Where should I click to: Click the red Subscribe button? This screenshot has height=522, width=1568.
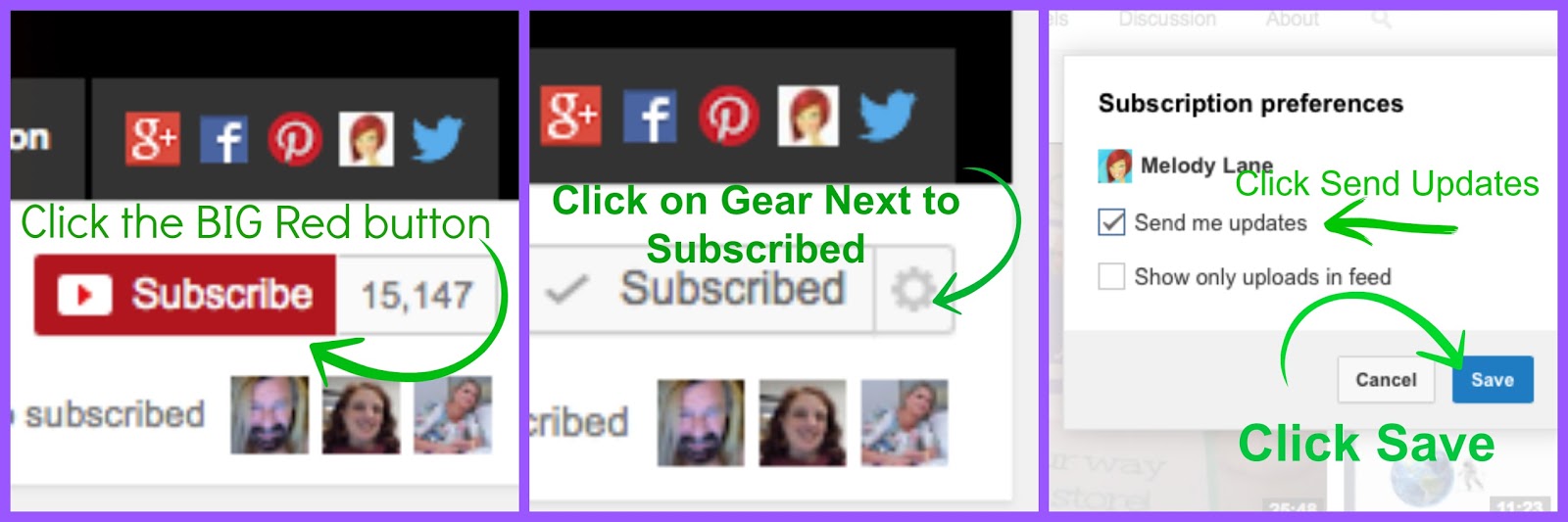[185, 295]
